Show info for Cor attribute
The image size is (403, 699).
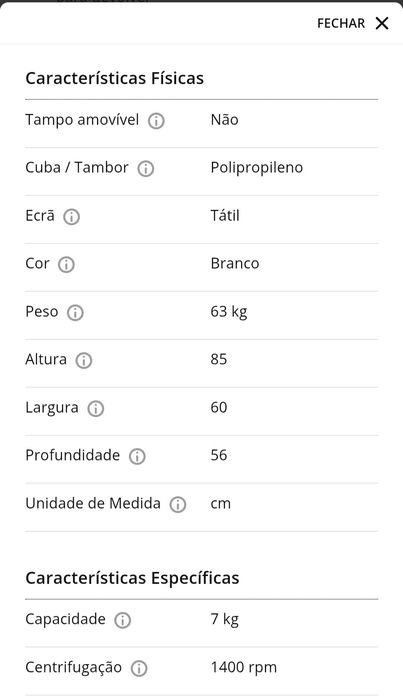[66, 265]
